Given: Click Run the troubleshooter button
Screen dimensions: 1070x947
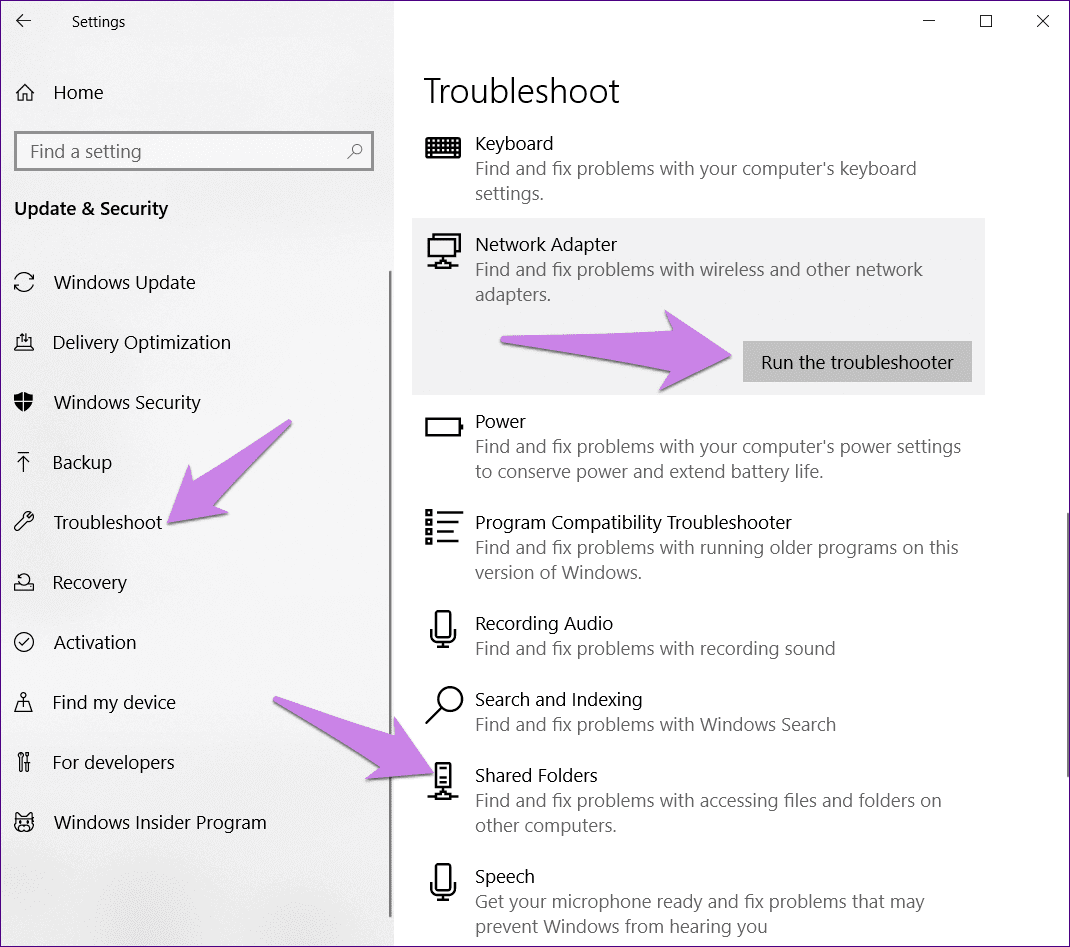Looking at the screenshot, I should (x=857, y=362).
